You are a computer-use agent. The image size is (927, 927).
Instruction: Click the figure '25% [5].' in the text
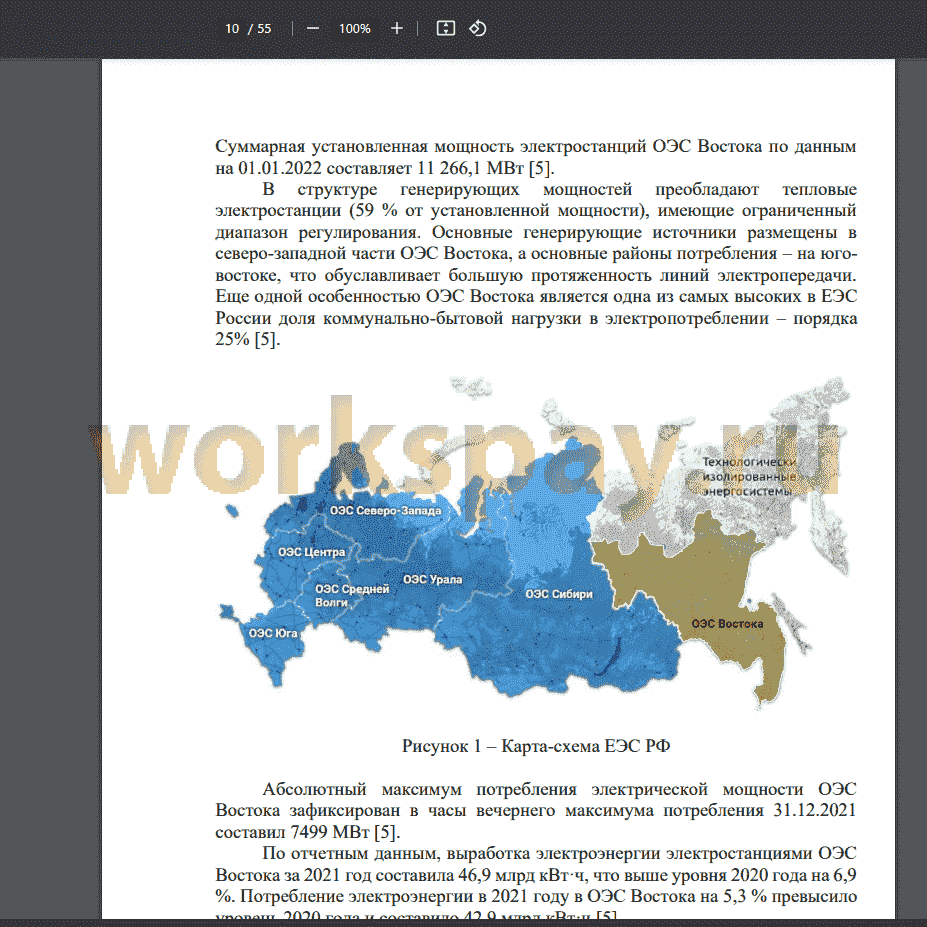247,339
